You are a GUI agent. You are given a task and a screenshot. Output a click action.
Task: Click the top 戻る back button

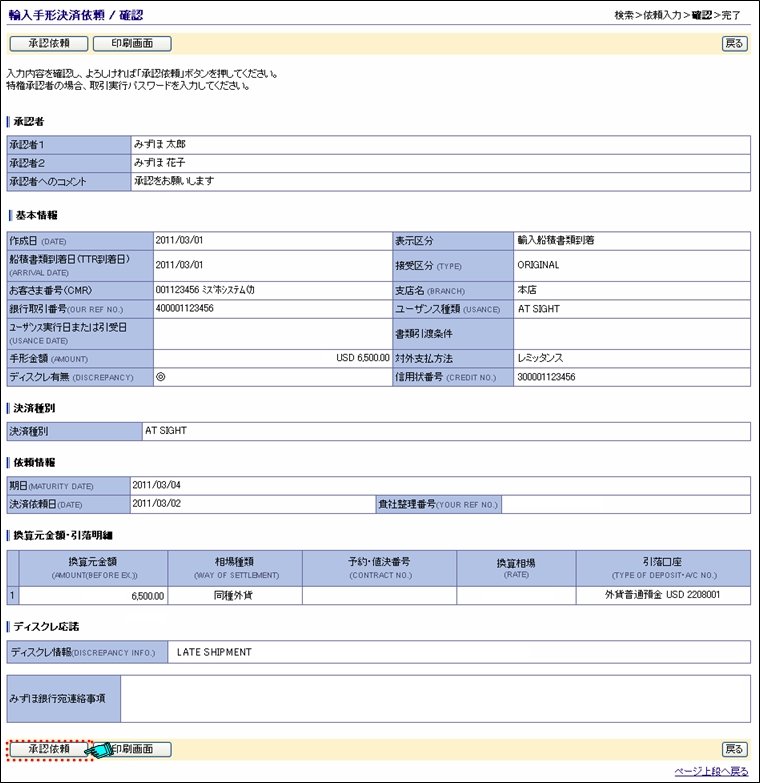point(734,43)
